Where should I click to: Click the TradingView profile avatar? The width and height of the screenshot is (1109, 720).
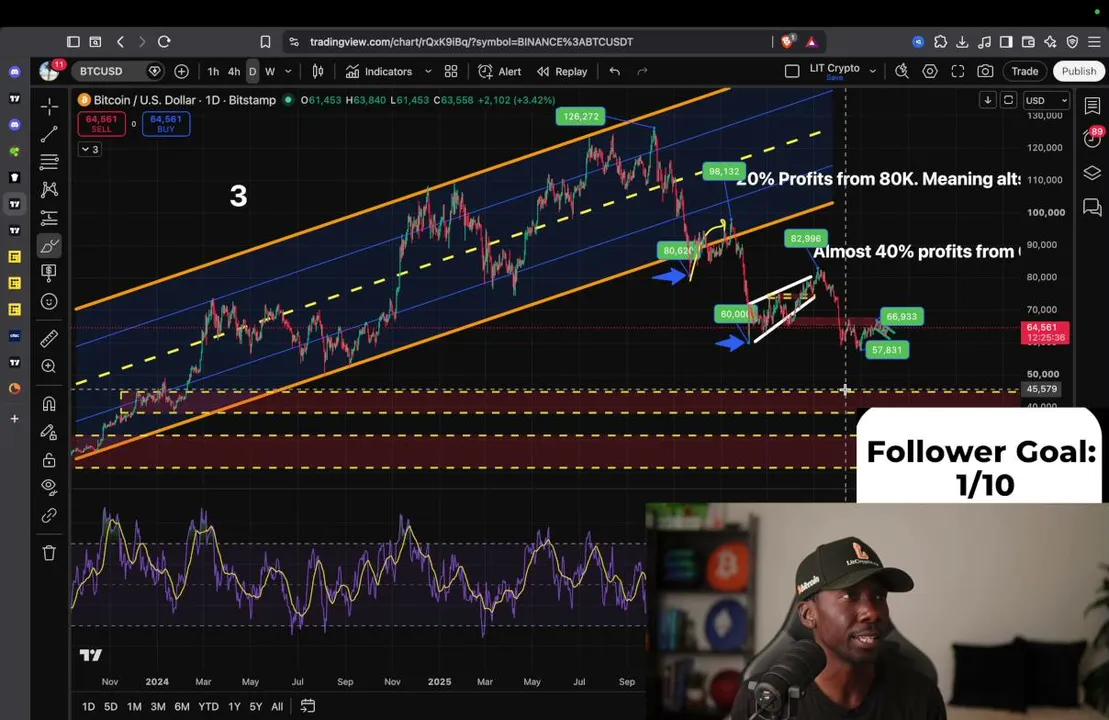49,71
